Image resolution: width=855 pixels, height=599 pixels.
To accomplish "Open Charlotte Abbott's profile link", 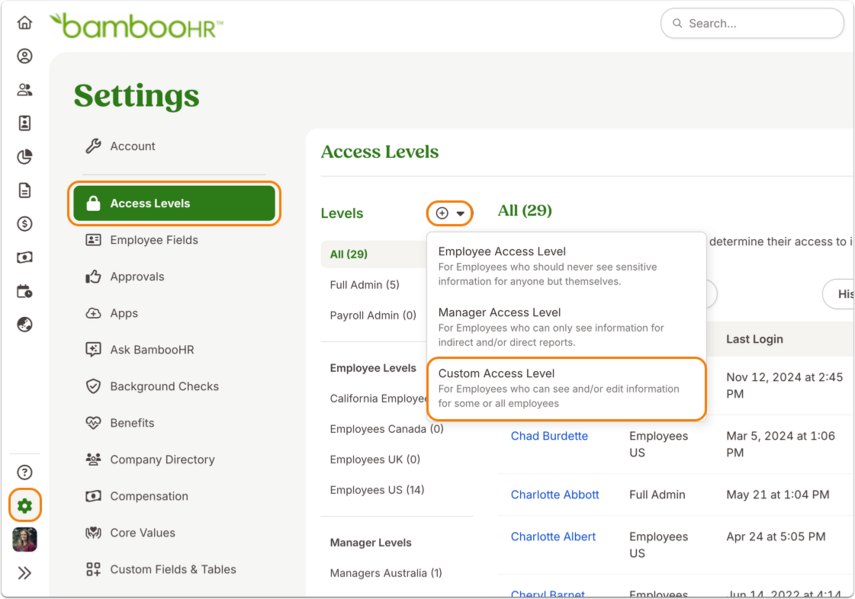I will 555,494.
